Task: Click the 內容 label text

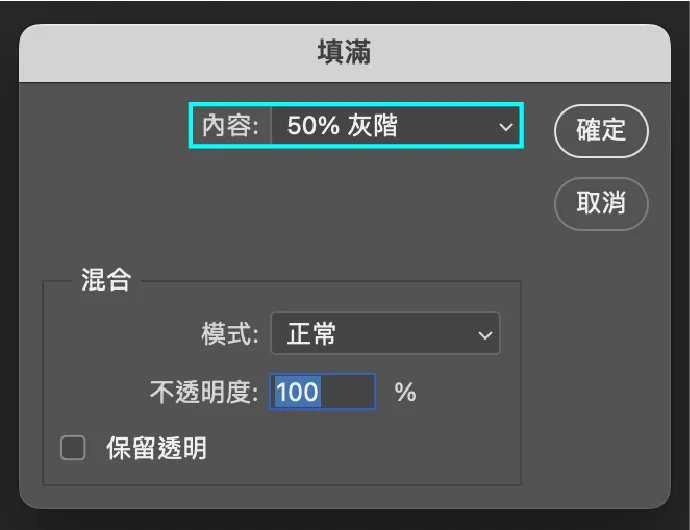Action: coord(230,126)
